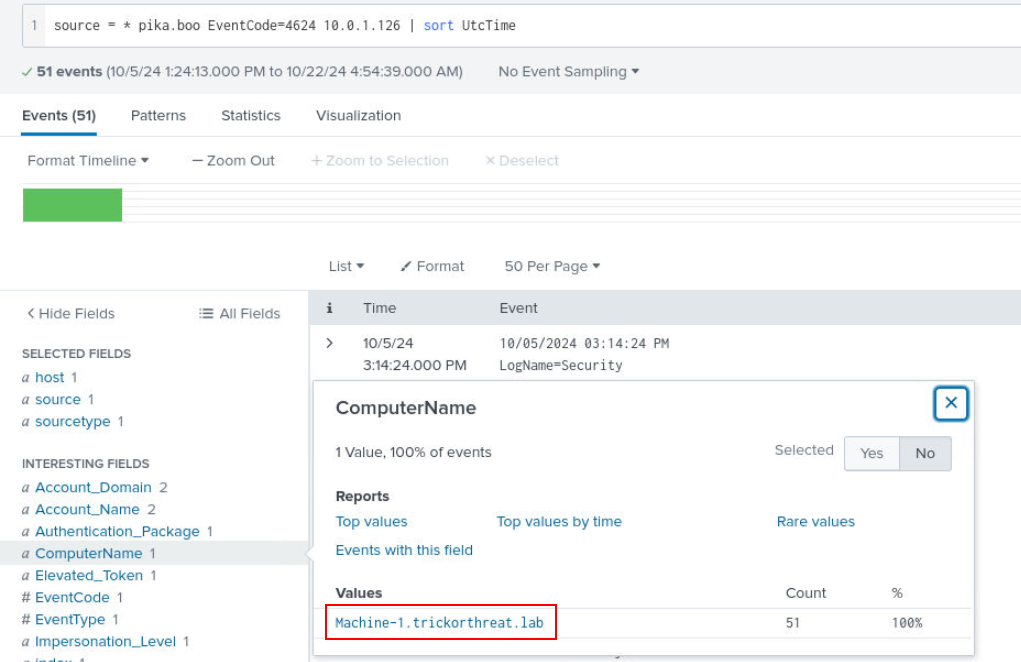Open the Format Timeline dropdown
Viewport: 1021px width, 662px height.
(88, 161)
